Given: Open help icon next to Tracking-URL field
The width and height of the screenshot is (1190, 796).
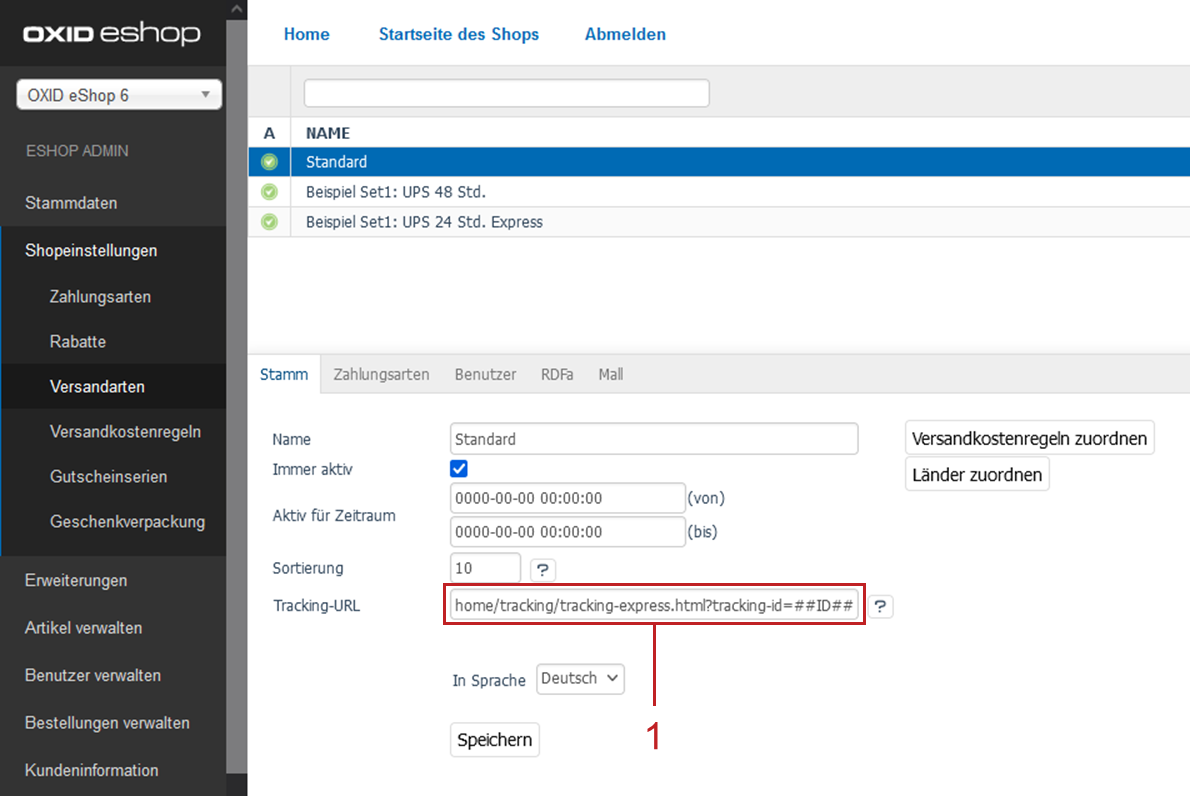Looking at the screenshot, I should coord(880,607).
